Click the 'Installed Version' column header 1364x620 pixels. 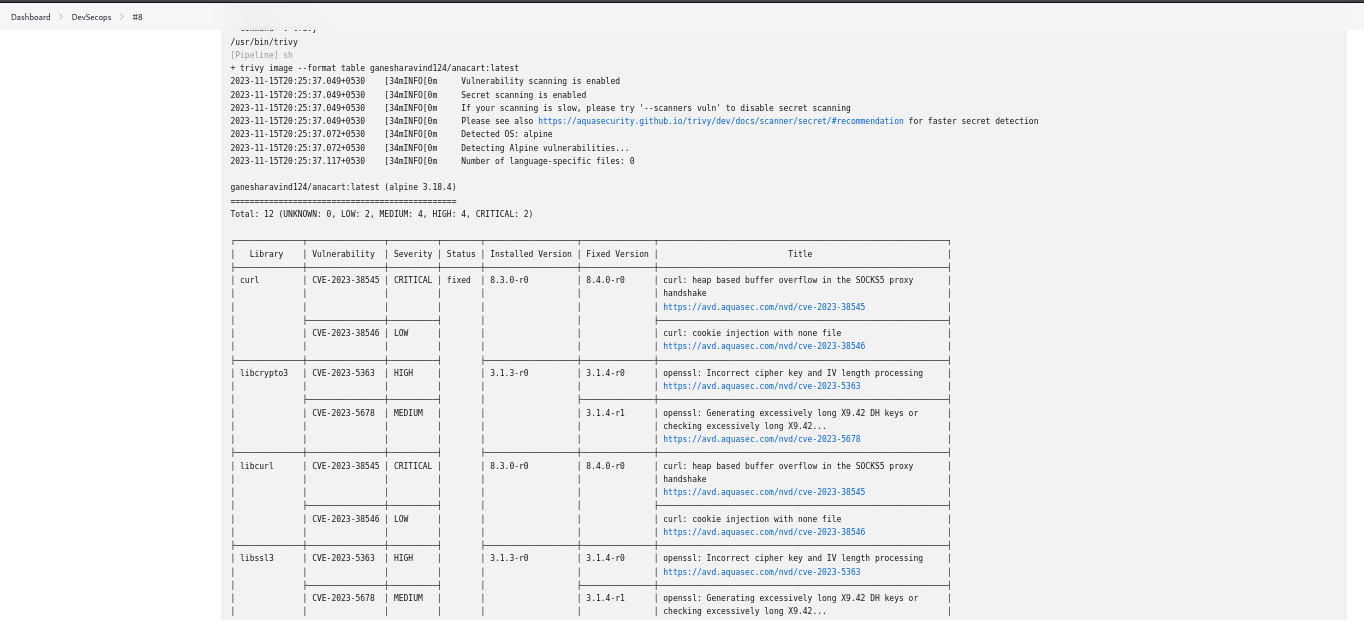(530, 254)
